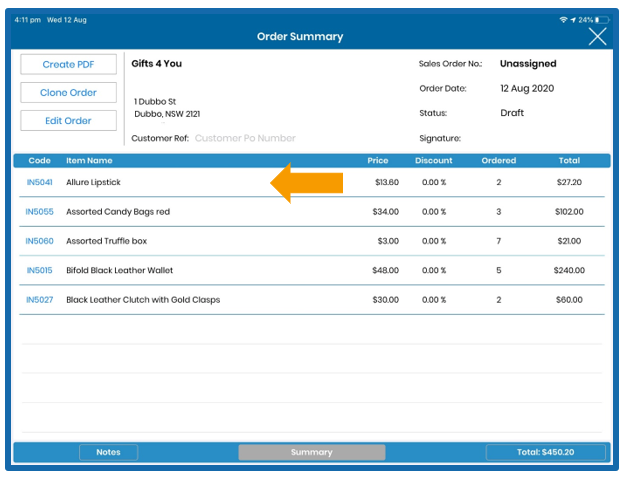Screen dimensions: 628x479
Task: Click the $3.00 price value
Action: tap(388, 241)
